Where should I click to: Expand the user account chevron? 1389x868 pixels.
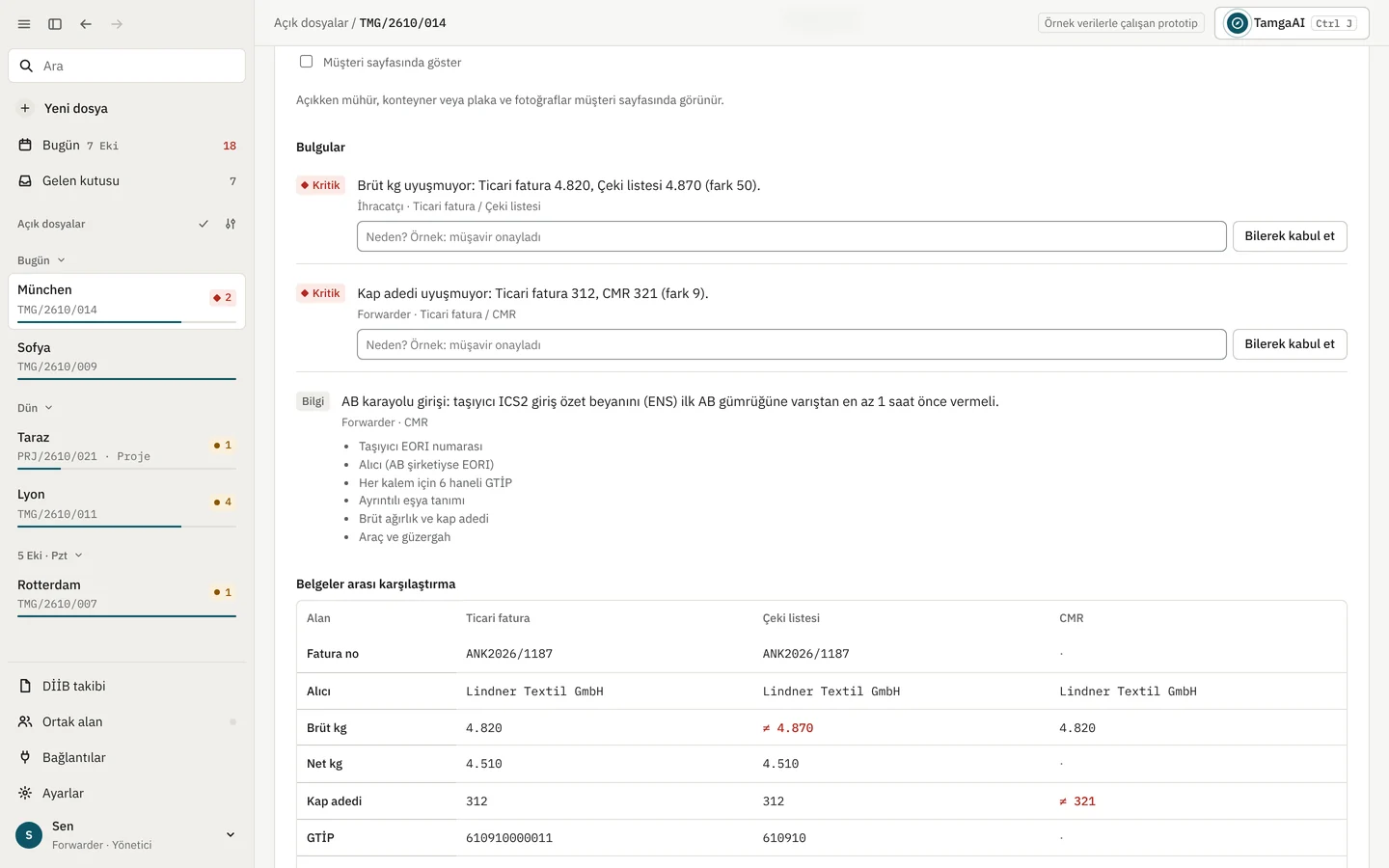[231, 835]
